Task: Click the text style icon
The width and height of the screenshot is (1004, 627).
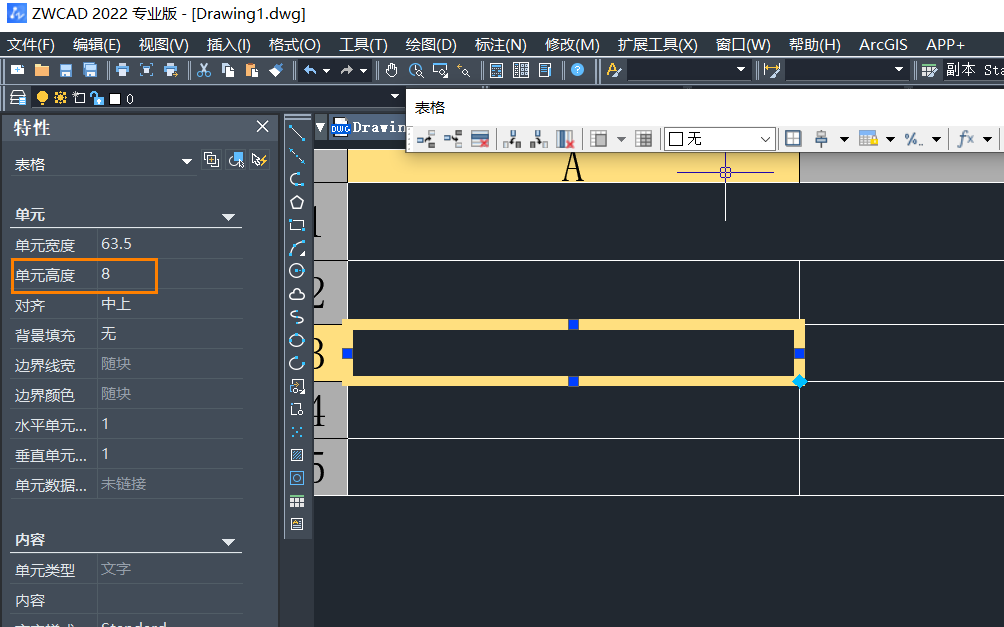Action: tap(613, 70)
